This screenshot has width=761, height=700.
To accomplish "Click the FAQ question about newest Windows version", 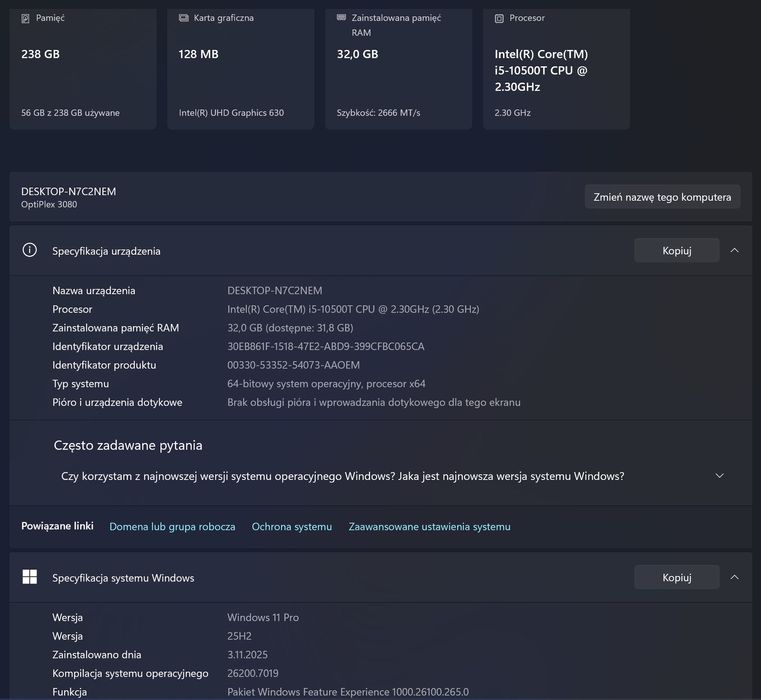I will point(343,476).
